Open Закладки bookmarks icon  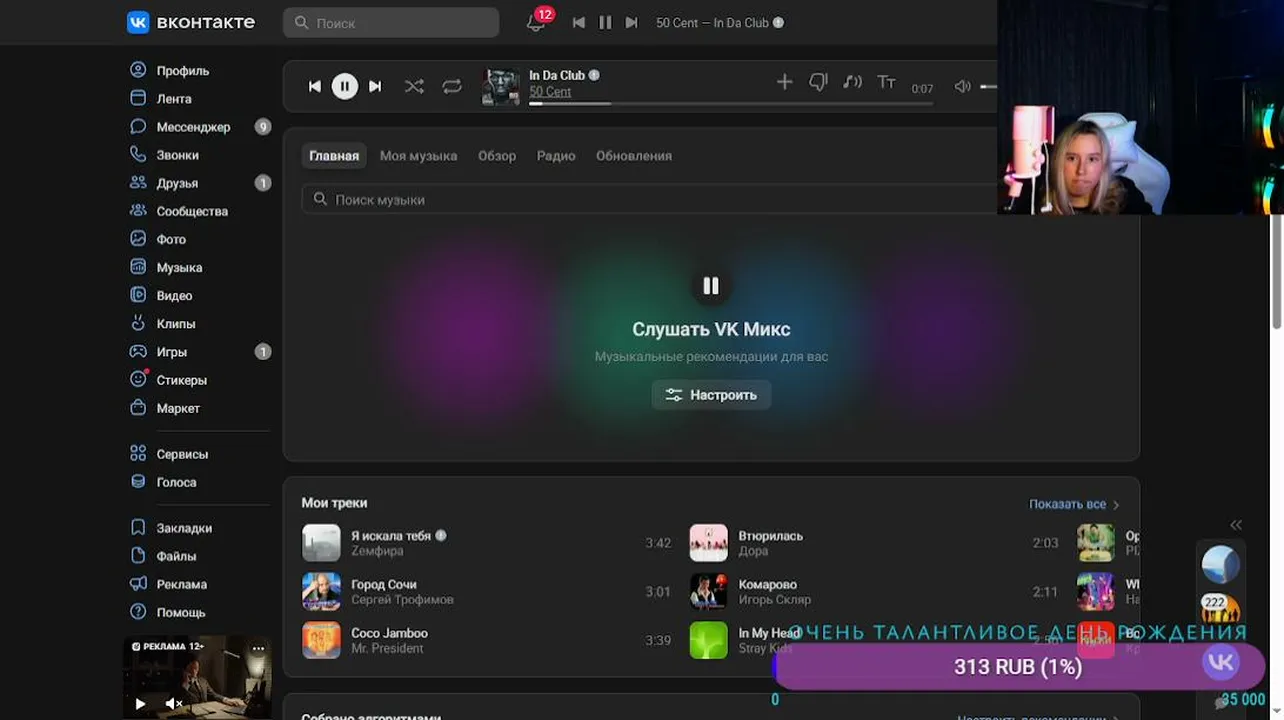pyautogui.click(x=139, y=528)
